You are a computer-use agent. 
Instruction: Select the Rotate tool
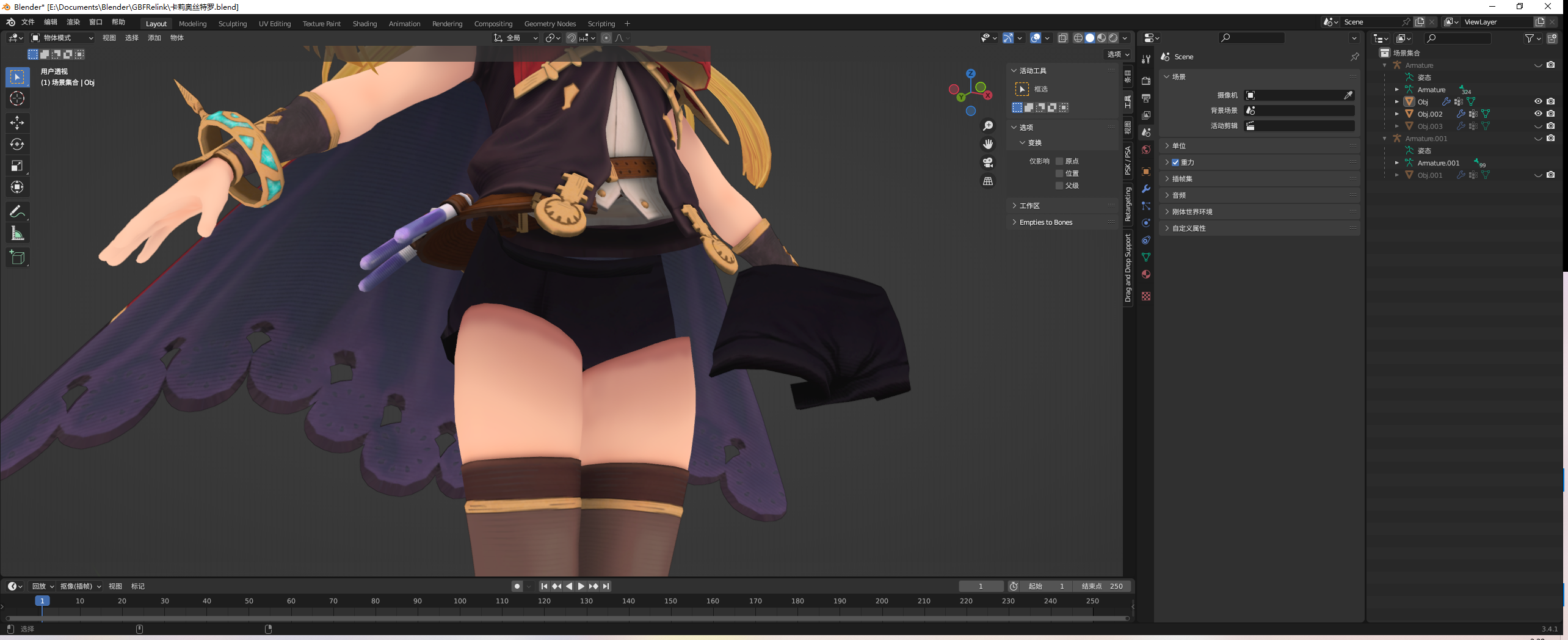click(x=17, y=144)
